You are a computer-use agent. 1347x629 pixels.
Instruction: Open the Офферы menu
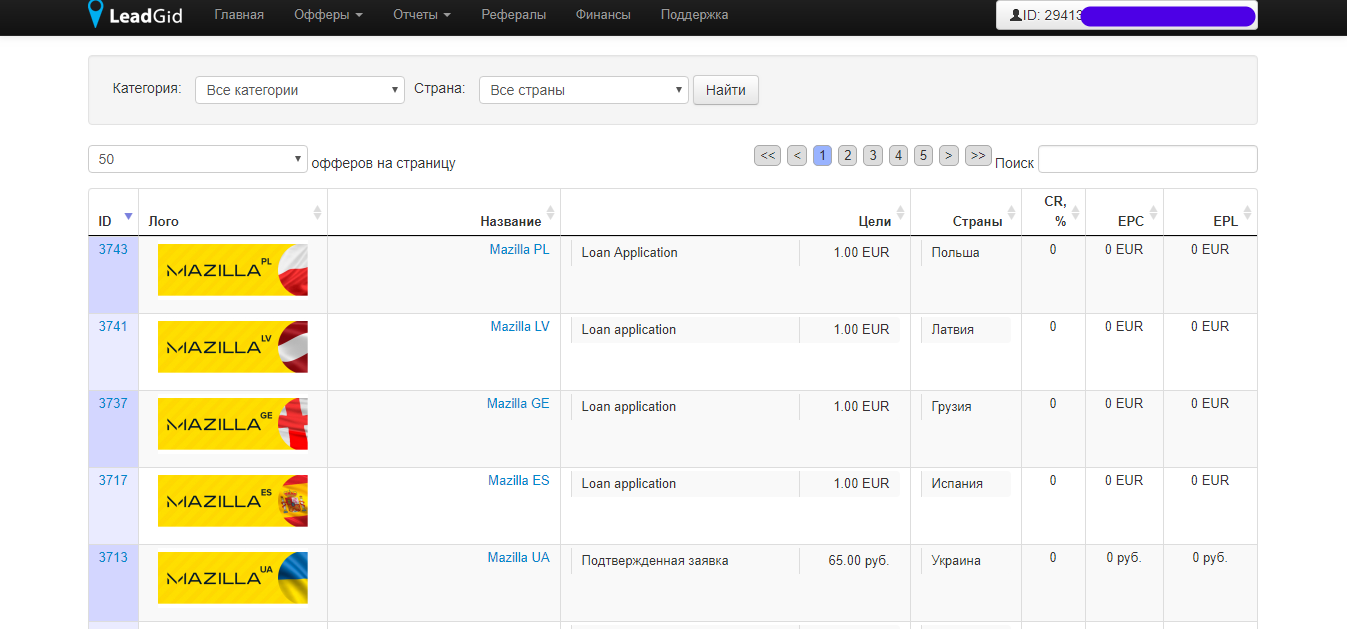[x=328, y=15]
